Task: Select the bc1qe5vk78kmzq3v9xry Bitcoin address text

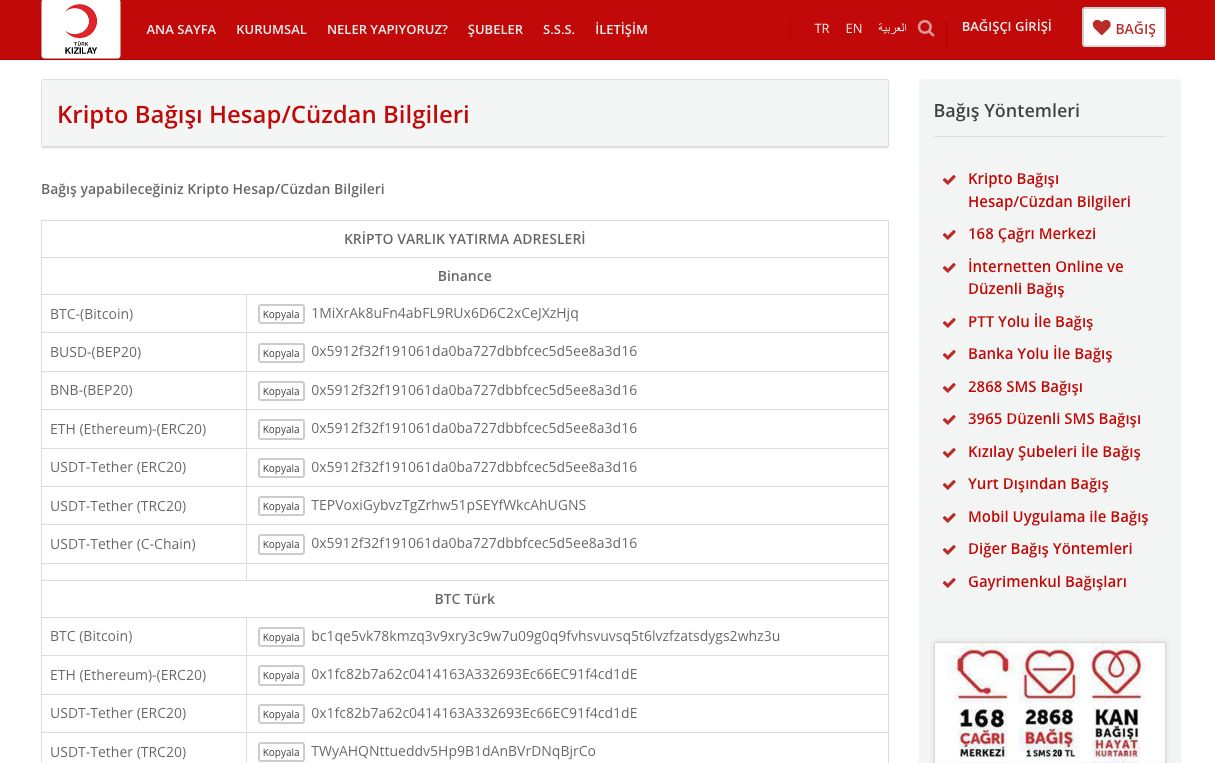Action: tap(546, 636)
